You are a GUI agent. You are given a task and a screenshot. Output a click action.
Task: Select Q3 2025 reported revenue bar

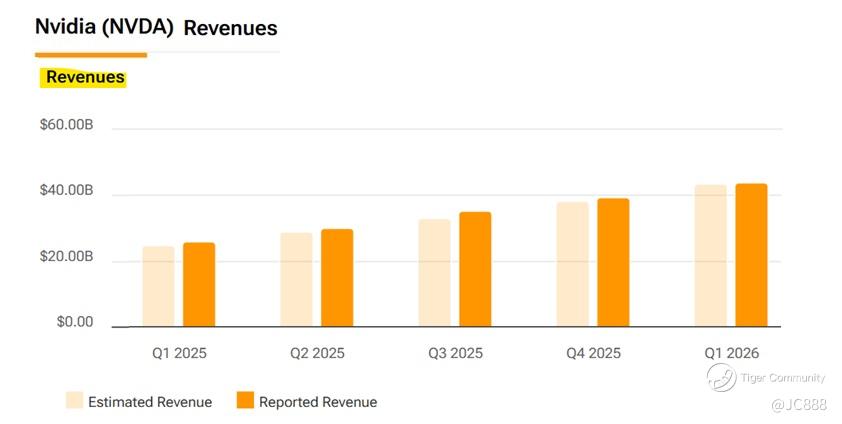pyautogui.click(x=475, y=269)
